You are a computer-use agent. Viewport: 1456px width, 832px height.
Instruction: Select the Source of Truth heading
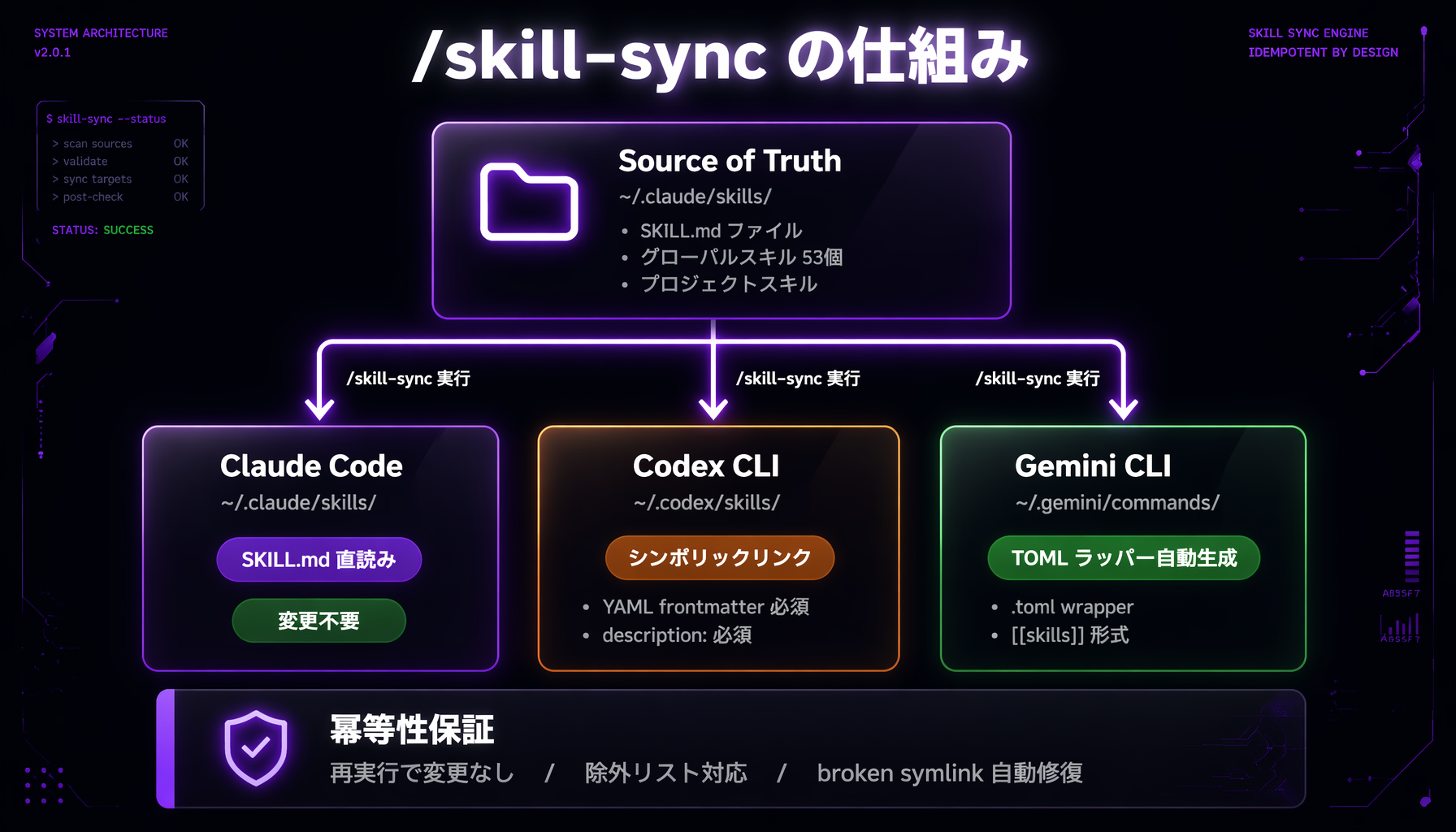[730, 161]
